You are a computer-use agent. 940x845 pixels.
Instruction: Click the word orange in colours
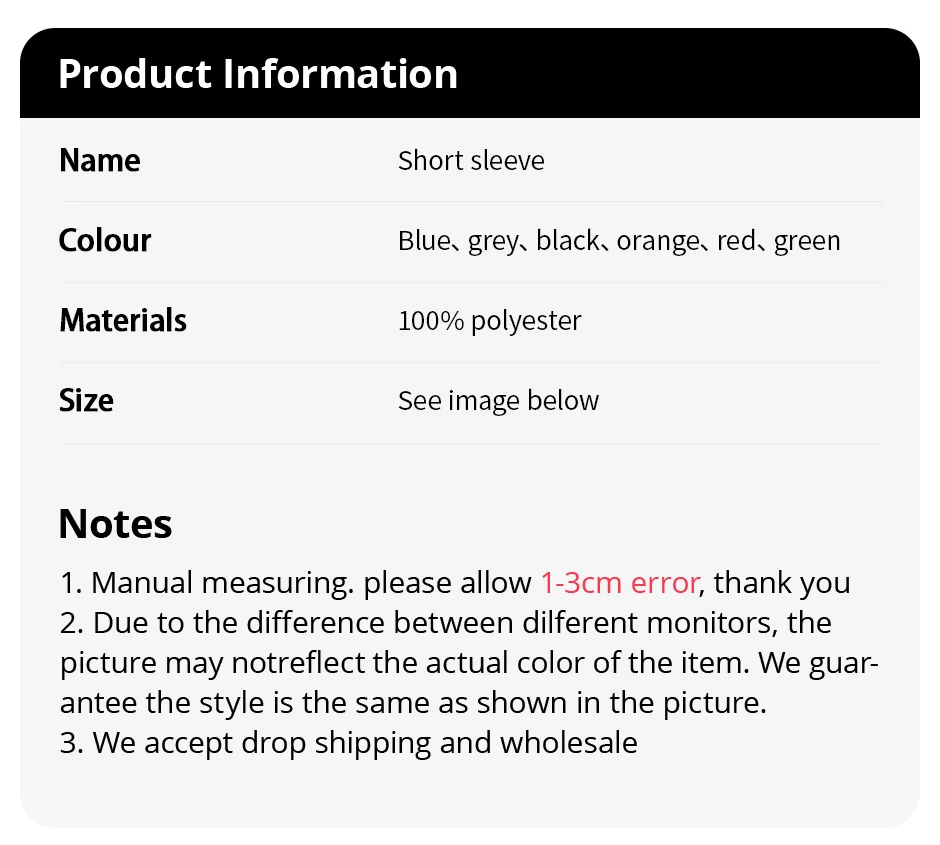pos(658,242)
